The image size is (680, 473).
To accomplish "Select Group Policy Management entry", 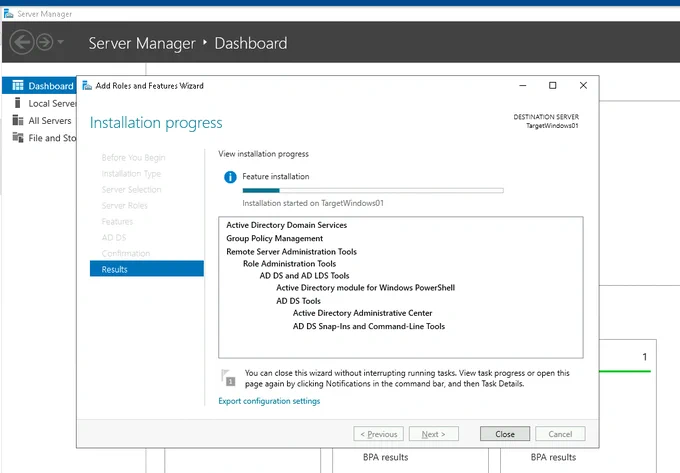I will 275,238.
